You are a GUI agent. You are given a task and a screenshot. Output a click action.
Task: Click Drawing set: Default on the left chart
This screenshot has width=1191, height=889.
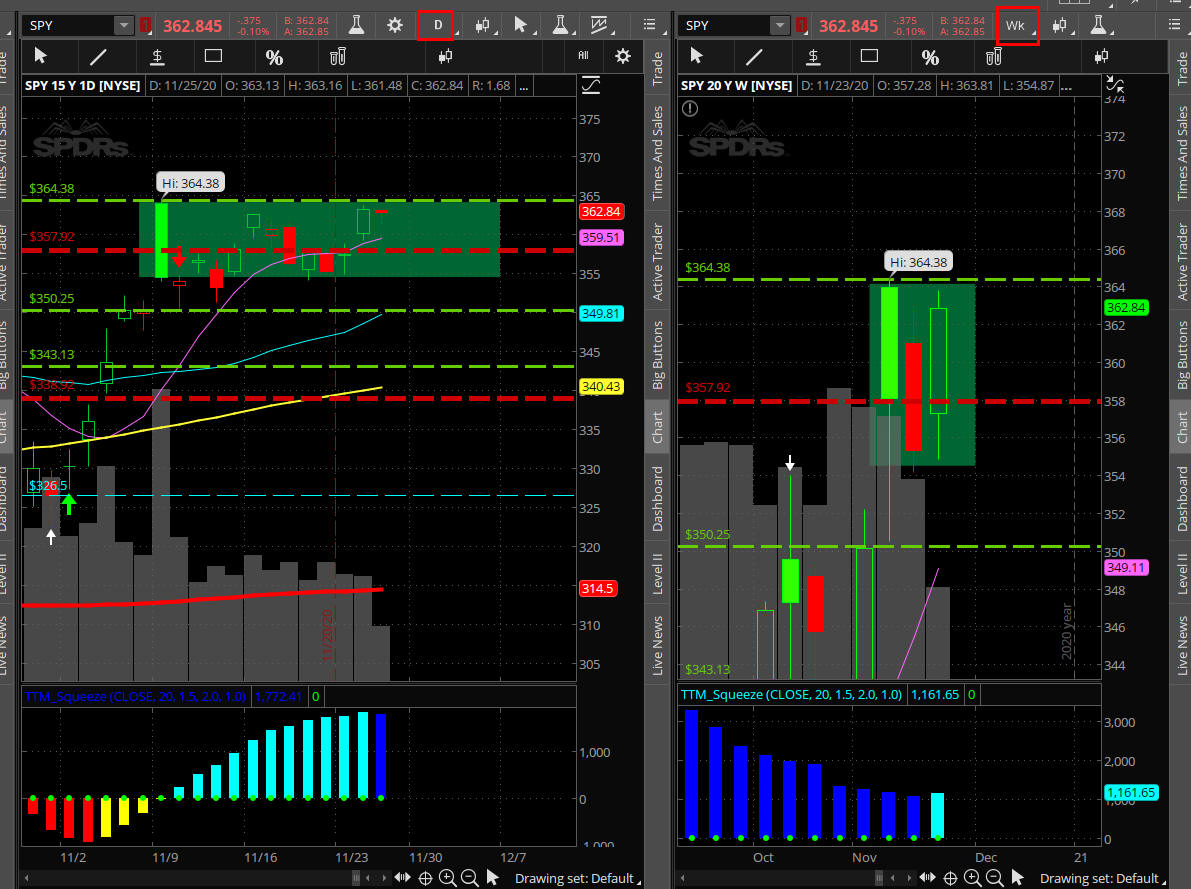574,878
